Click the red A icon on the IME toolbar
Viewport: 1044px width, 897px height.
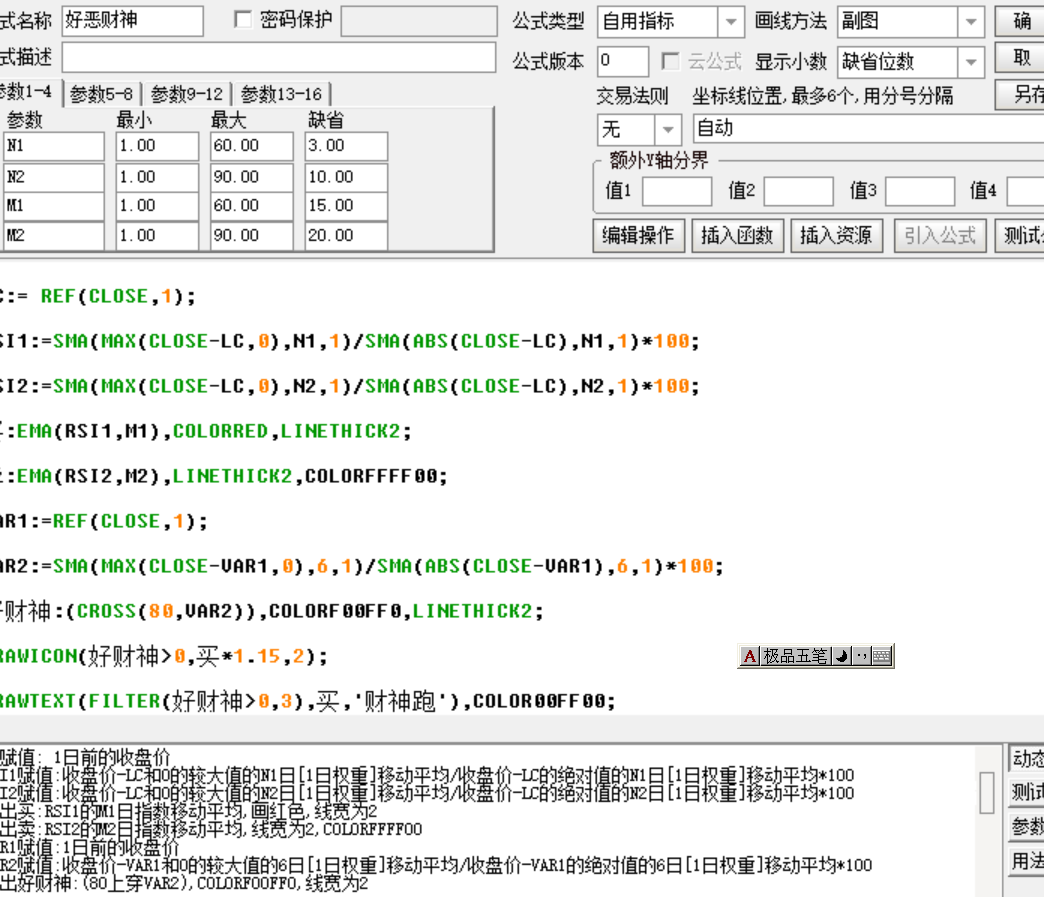click(x=749, y=656)
